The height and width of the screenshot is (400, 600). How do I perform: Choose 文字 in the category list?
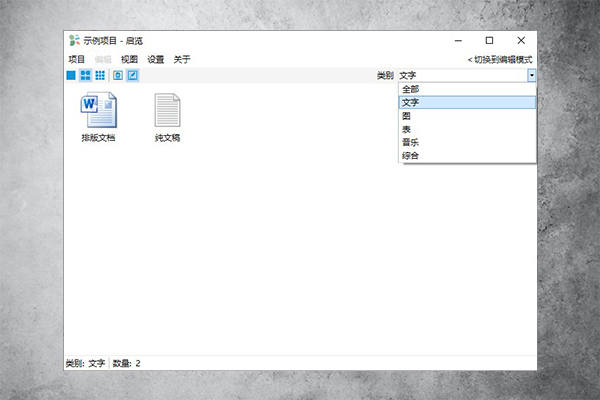(467, 102)
